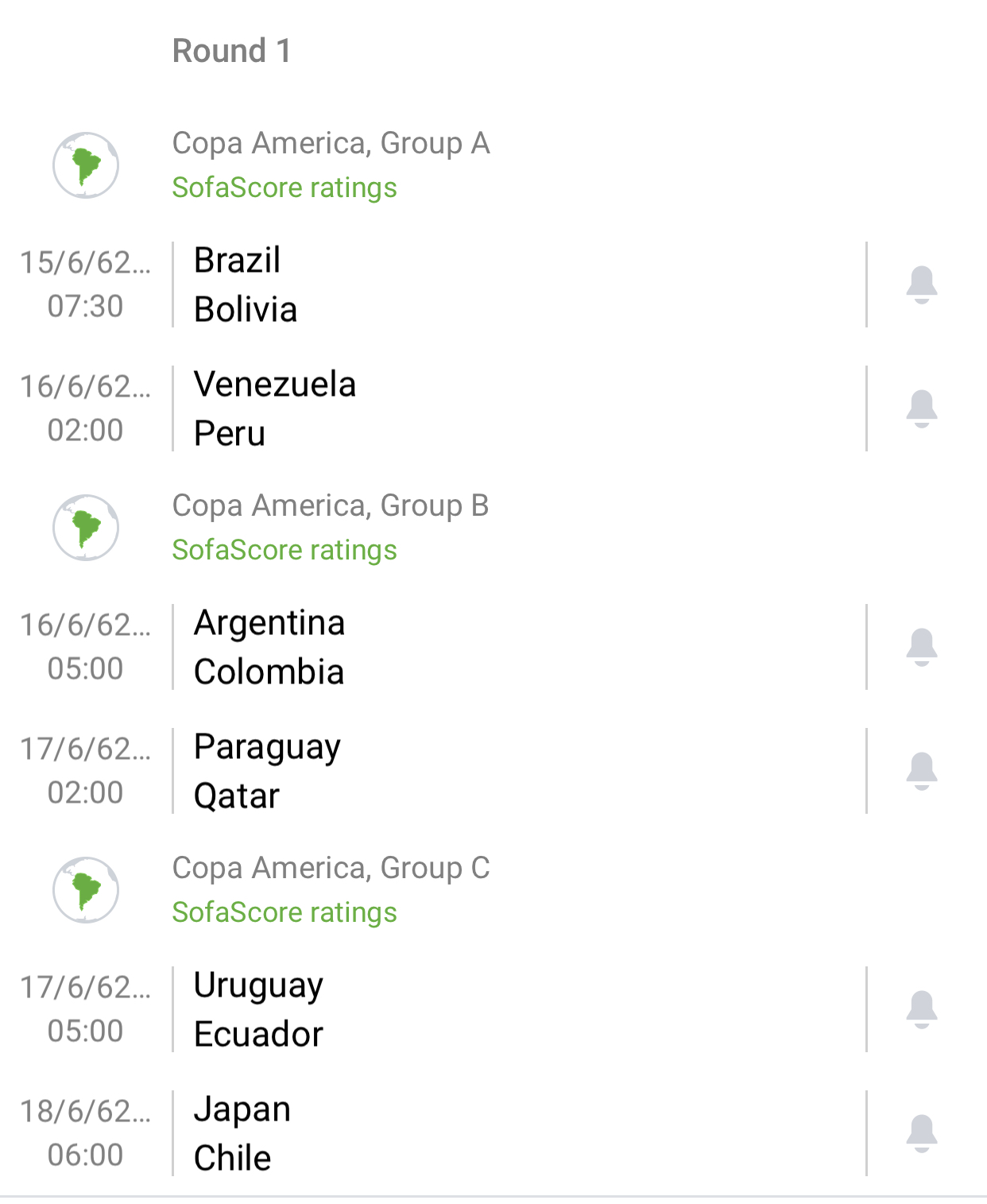Enable notification bell for Brazil vs Bolivia
Screen dimensions: 987x1204
(922, 285)
